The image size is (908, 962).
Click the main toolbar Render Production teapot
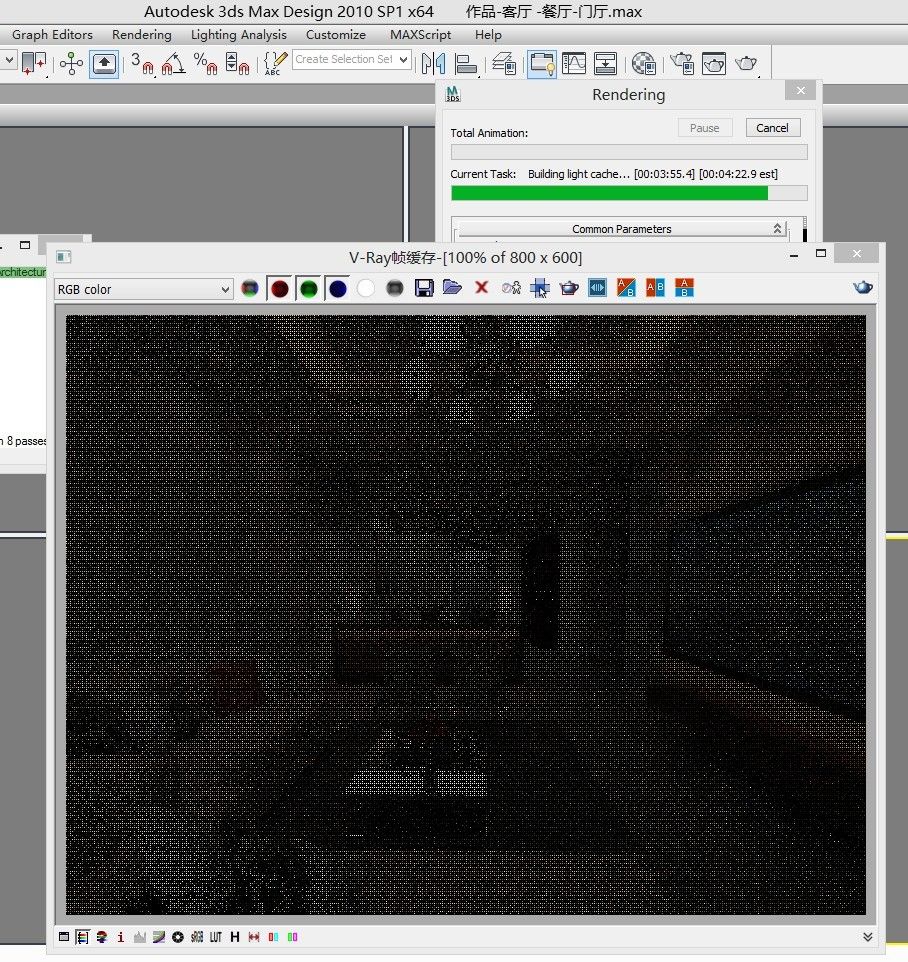tap(746, 63)
